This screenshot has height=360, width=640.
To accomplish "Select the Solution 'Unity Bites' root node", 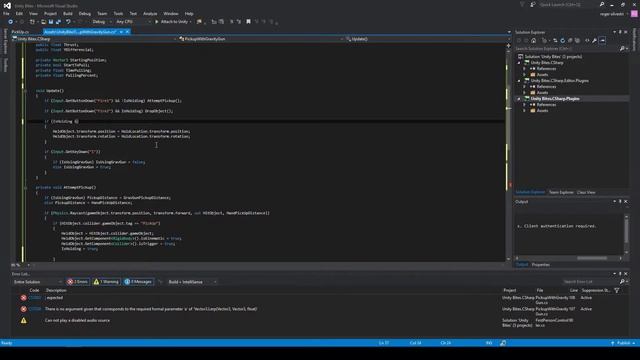I will (553, 57).
